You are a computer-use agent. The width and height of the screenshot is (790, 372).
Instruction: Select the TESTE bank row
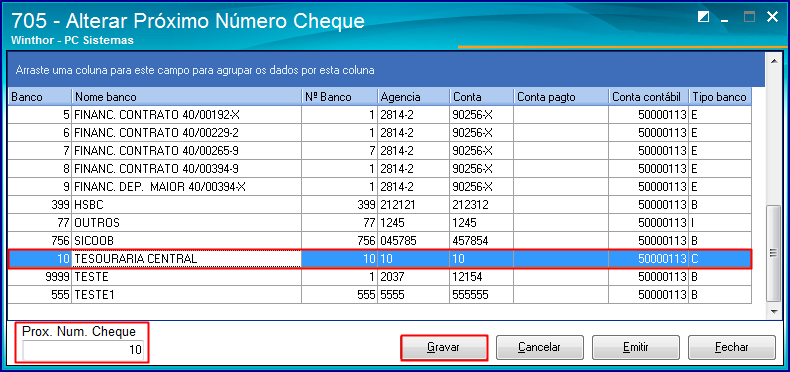tap(380, 277)
